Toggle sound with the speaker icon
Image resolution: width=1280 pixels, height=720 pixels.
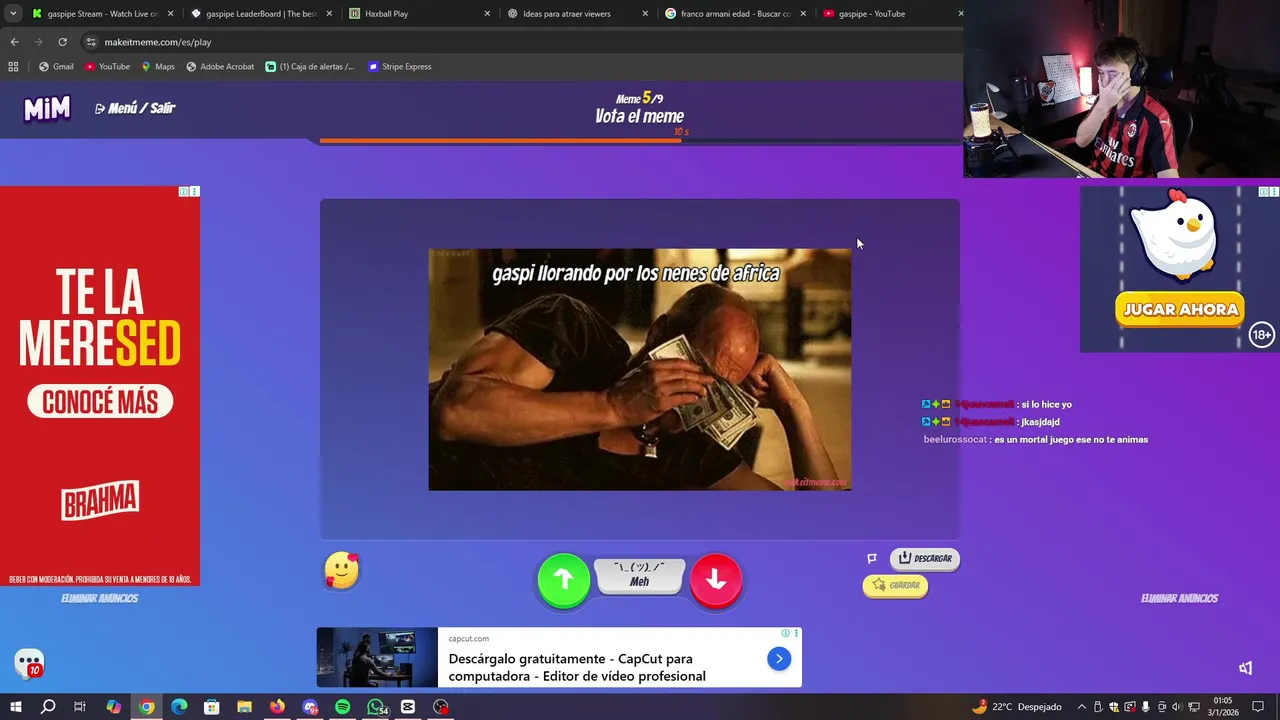pos(1245,668)
